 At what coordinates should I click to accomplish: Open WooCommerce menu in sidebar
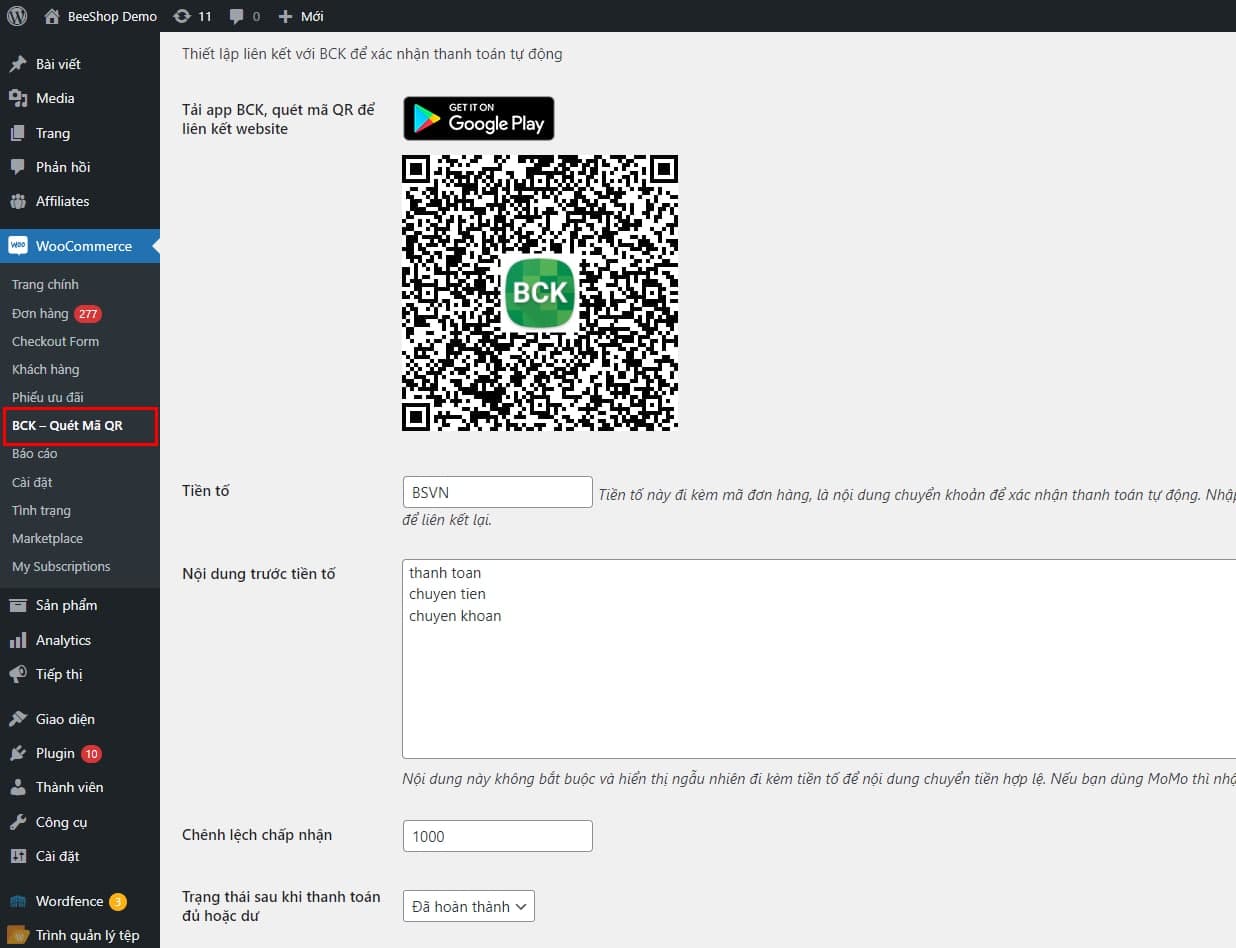click(x=83, y=246)
